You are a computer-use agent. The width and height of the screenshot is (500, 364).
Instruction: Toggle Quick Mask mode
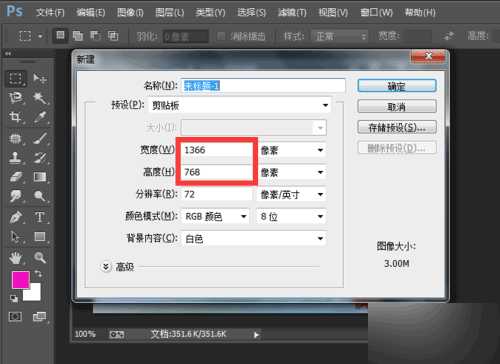[15, 317]
